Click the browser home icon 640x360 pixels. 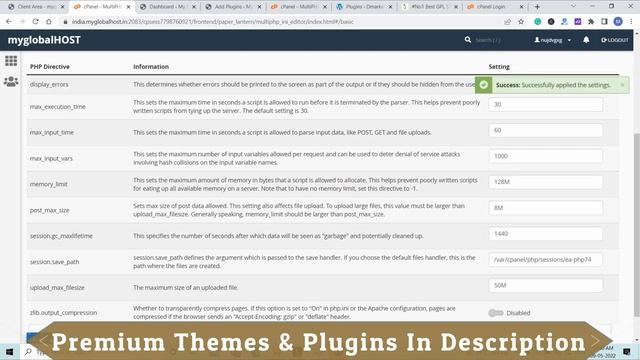[49, 22]
